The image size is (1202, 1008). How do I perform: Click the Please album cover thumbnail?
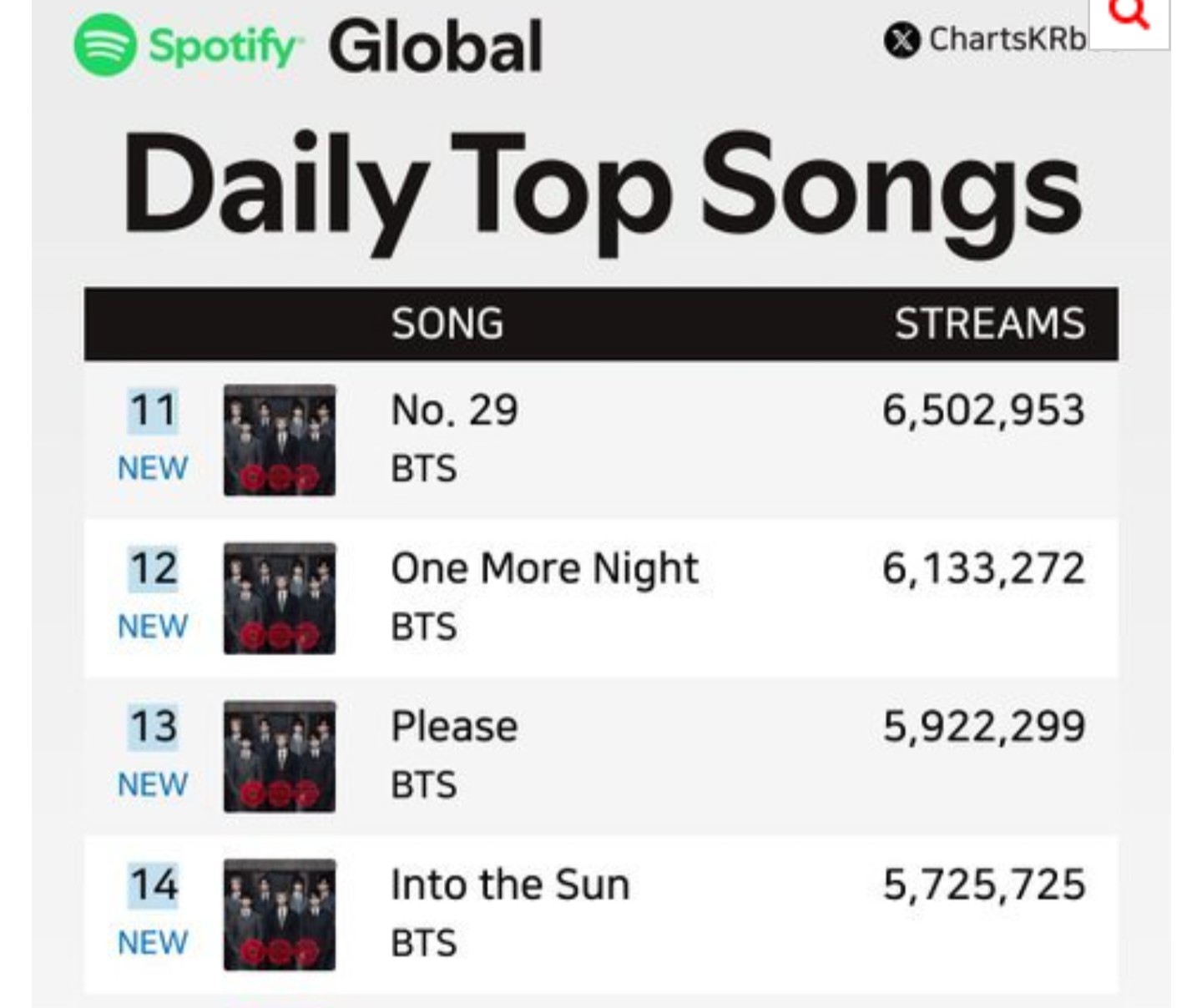pos(280,756)
